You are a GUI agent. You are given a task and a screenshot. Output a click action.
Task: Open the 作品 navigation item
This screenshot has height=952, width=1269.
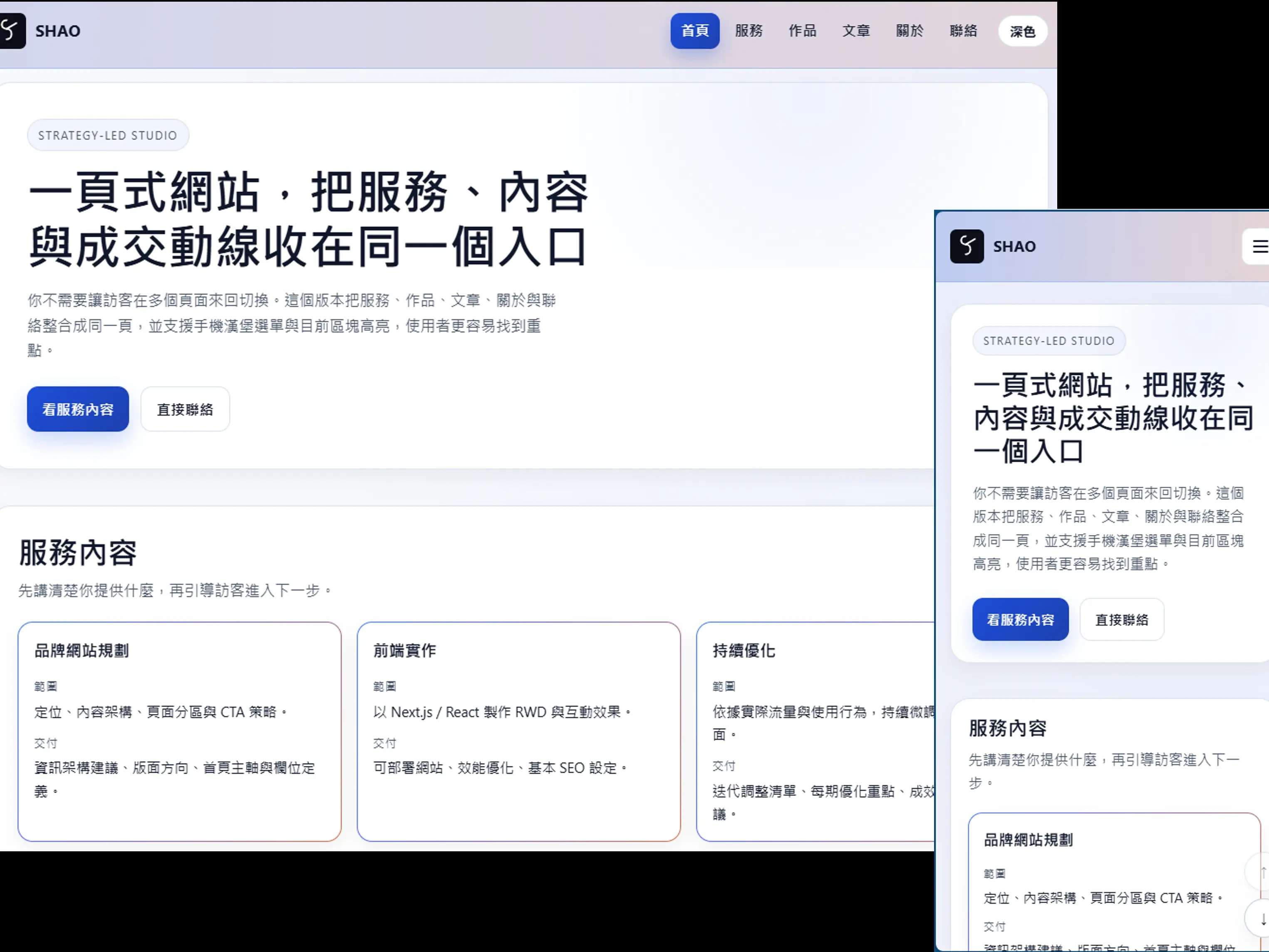click(x=803, y=31)
